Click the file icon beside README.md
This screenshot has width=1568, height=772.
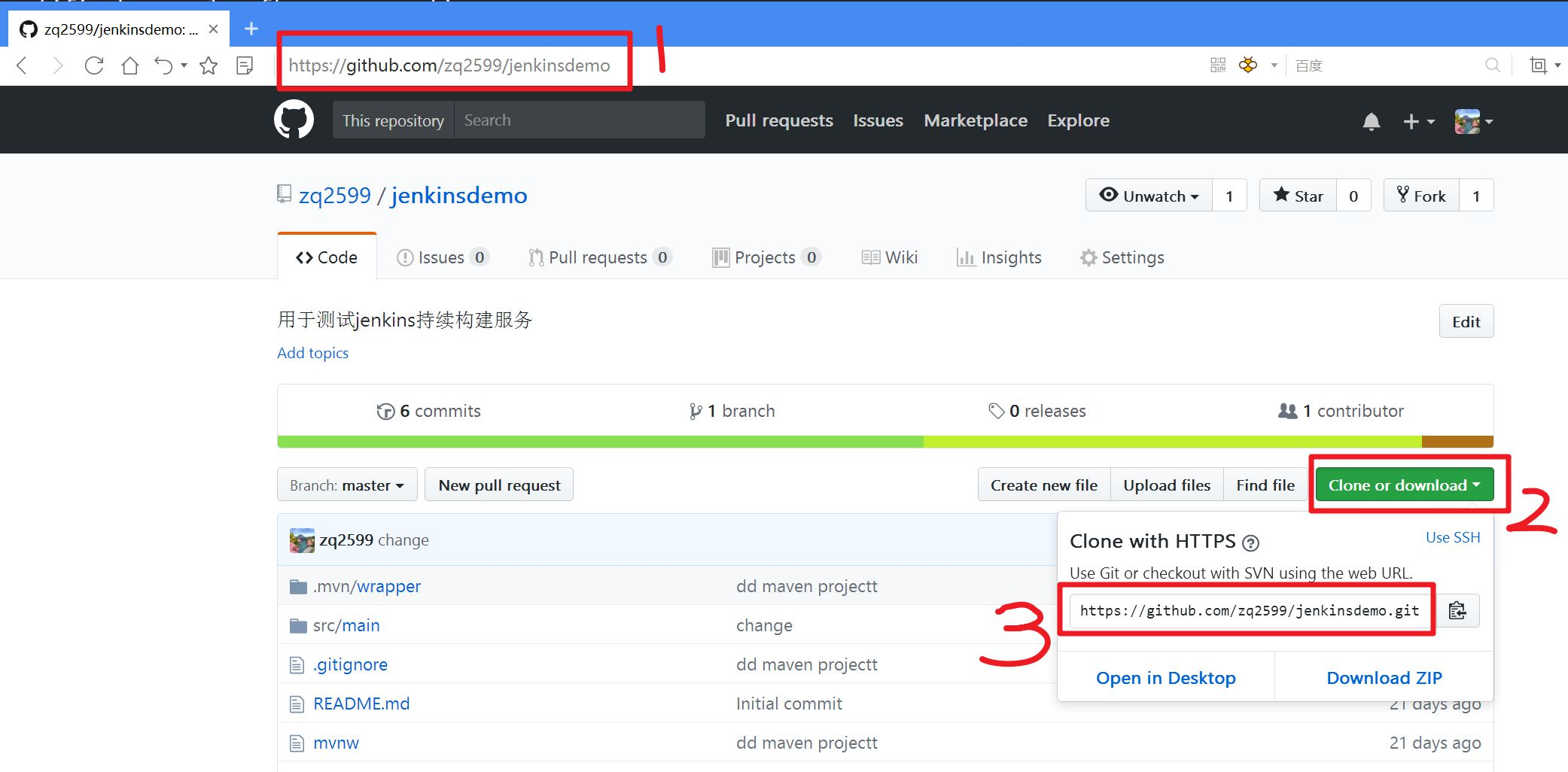coord(297,704)
